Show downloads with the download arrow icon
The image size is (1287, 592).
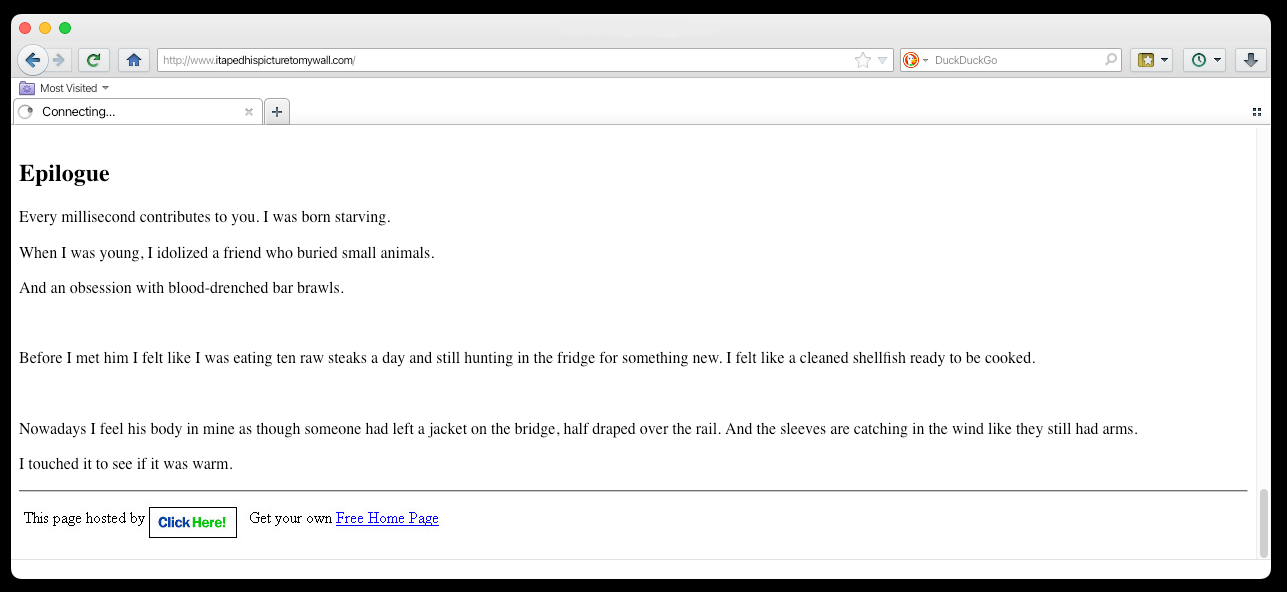1250,60
